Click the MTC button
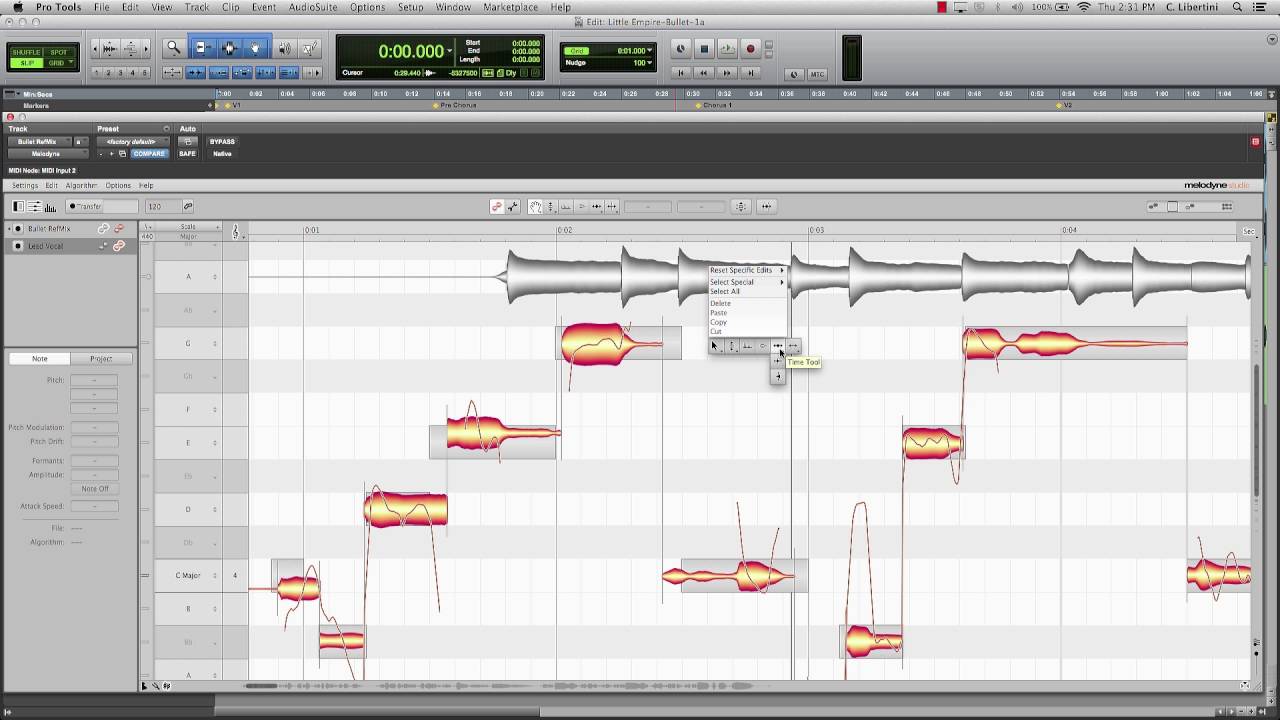 (x=817, y=74)
